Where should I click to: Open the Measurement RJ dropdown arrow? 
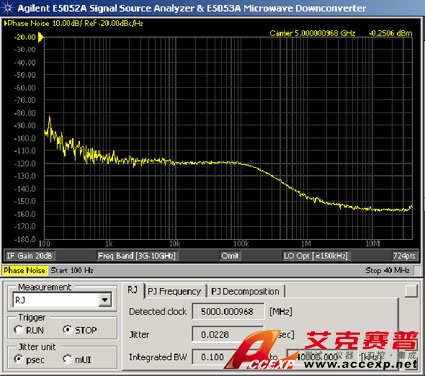point(105,300)
